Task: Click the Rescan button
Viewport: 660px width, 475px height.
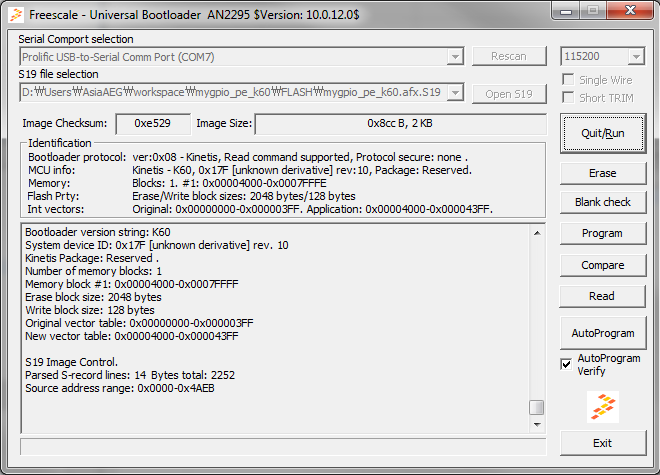Action: pos(509,56)
